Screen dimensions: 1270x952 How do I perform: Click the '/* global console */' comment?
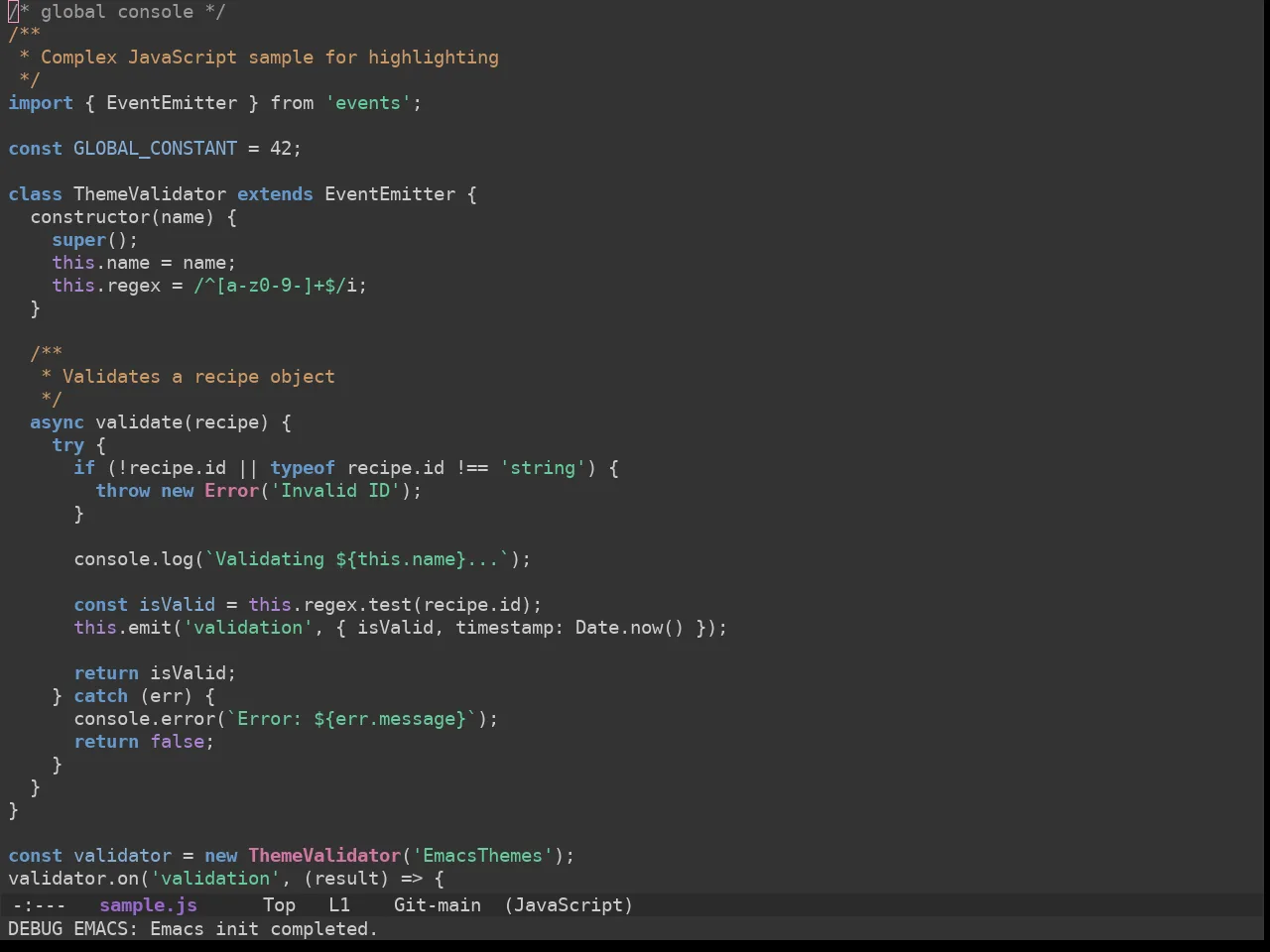pyautogui.click(x=117, y=12)
